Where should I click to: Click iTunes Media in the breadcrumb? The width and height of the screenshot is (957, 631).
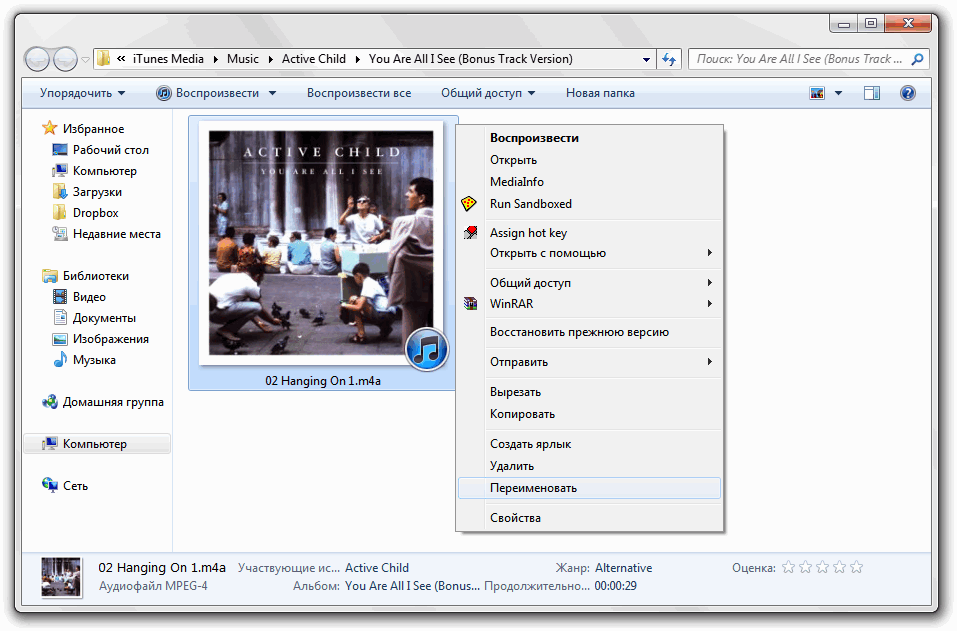[x=168, y=59]
